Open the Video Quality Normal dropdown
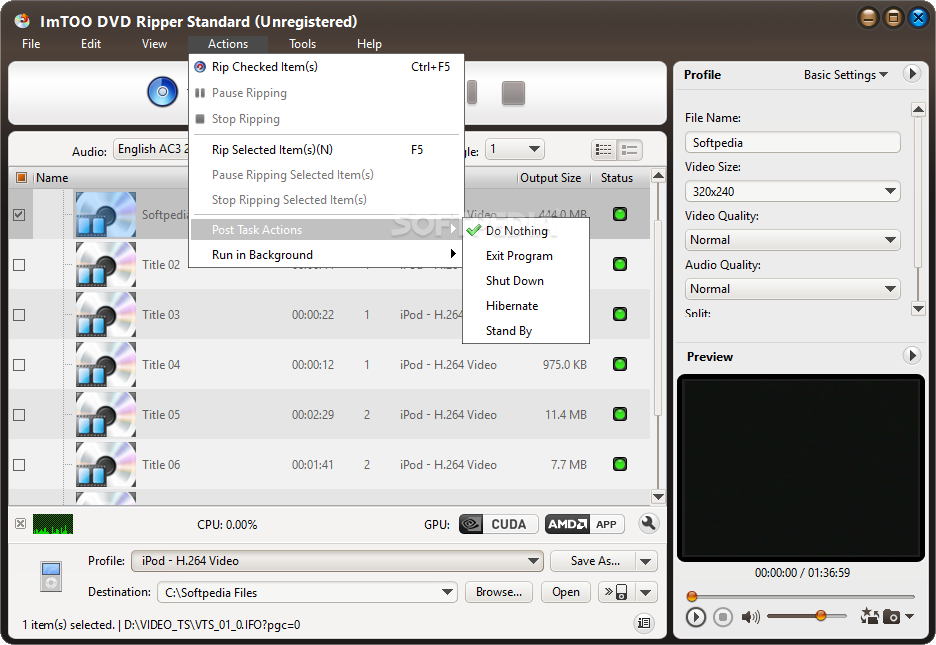 tap(793, 240)
